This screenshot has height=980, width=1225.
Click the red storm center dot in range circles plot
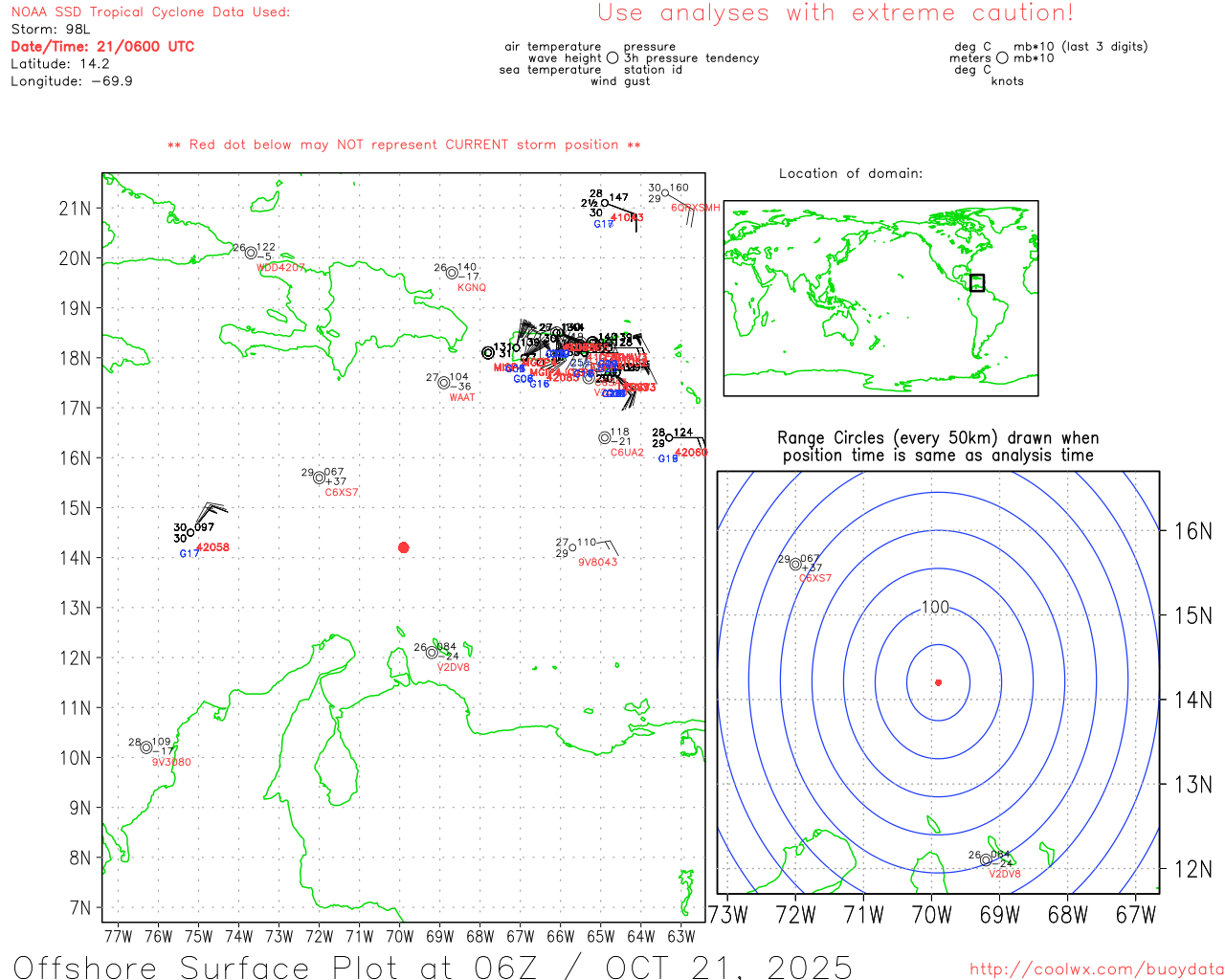click(938, 682)
